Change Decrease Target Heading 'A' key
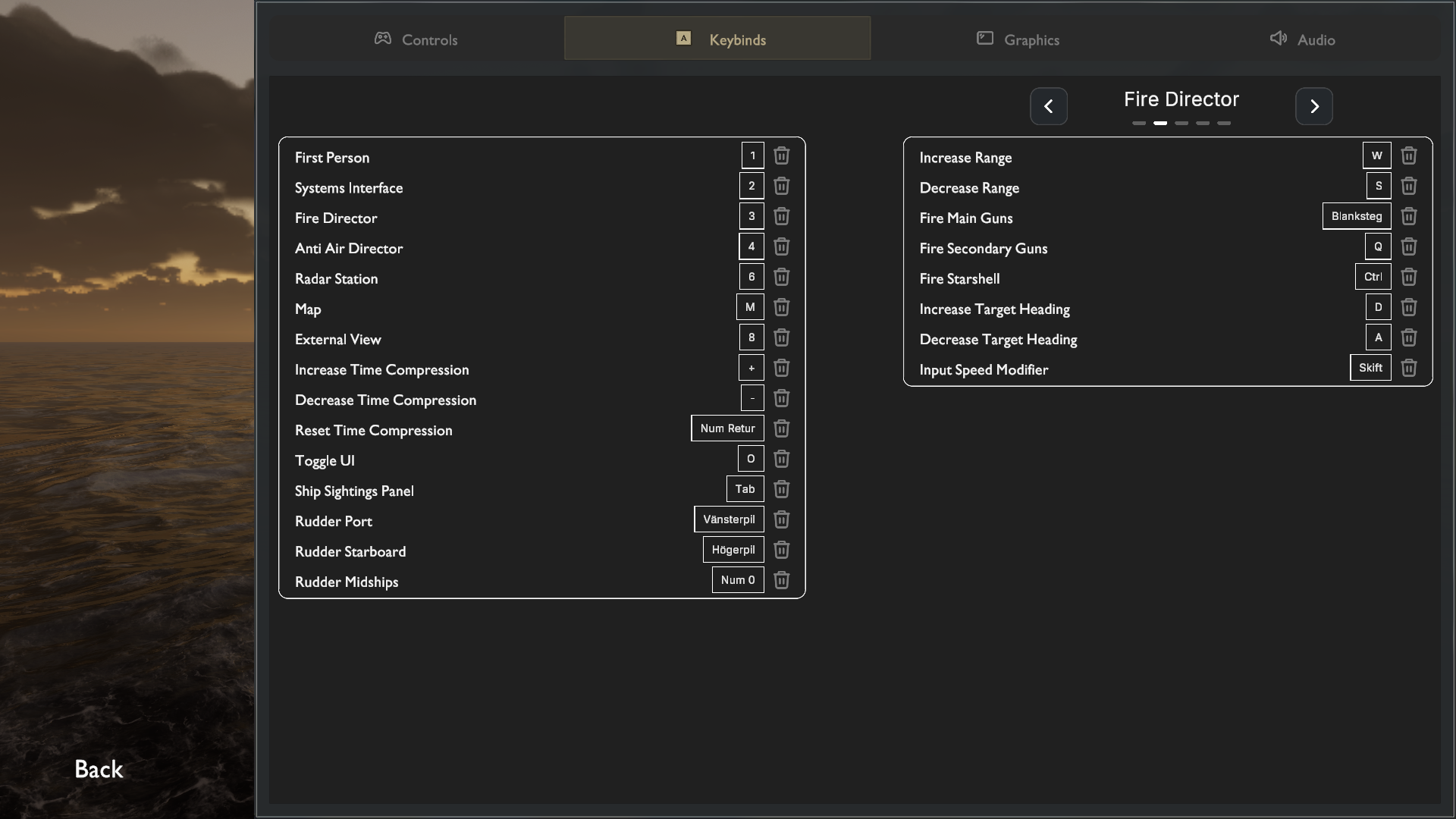The image size is (1456, 819). (1379, 337)
